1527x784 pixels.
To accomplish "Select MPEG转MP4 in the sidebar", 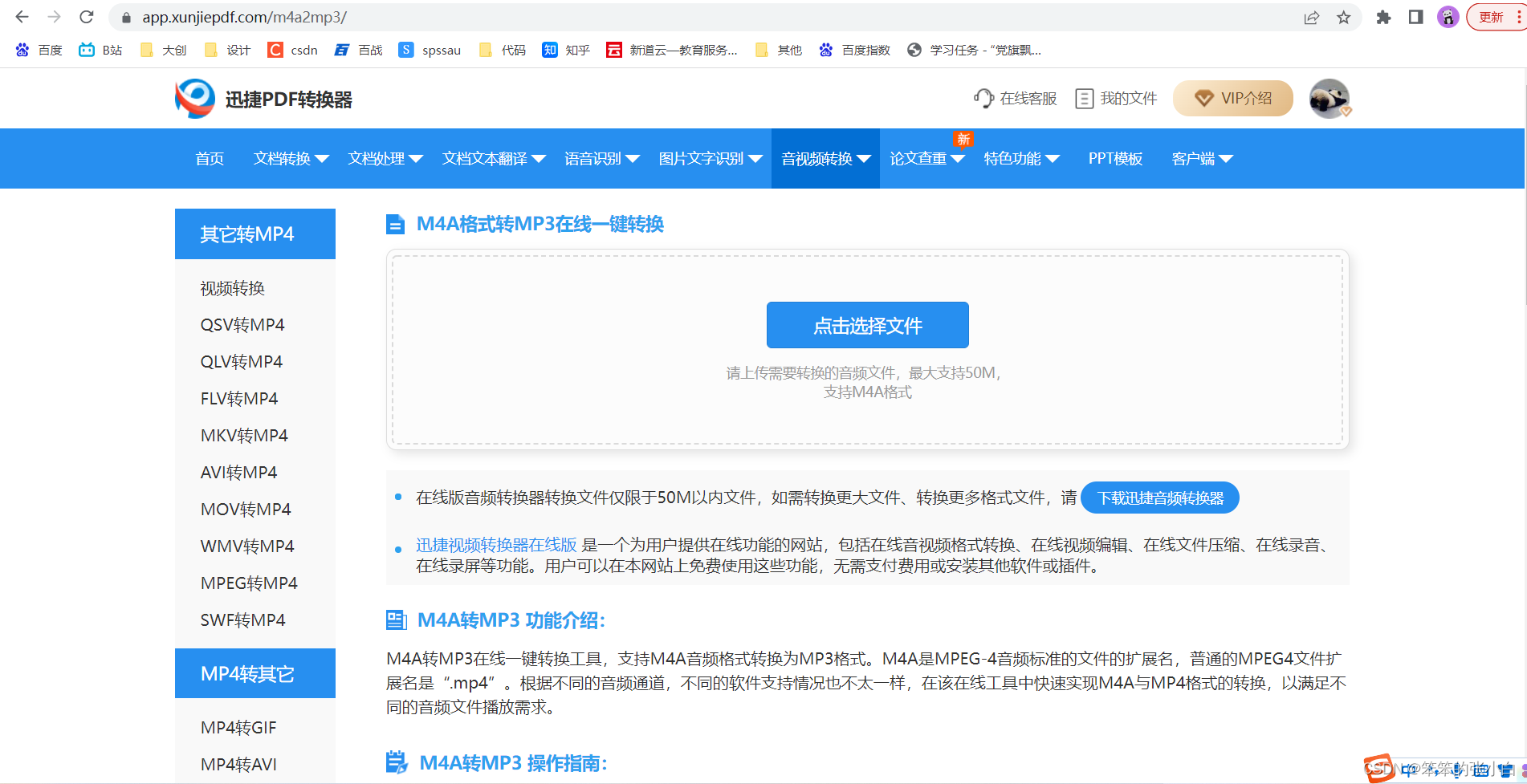I will pos(249,583).
